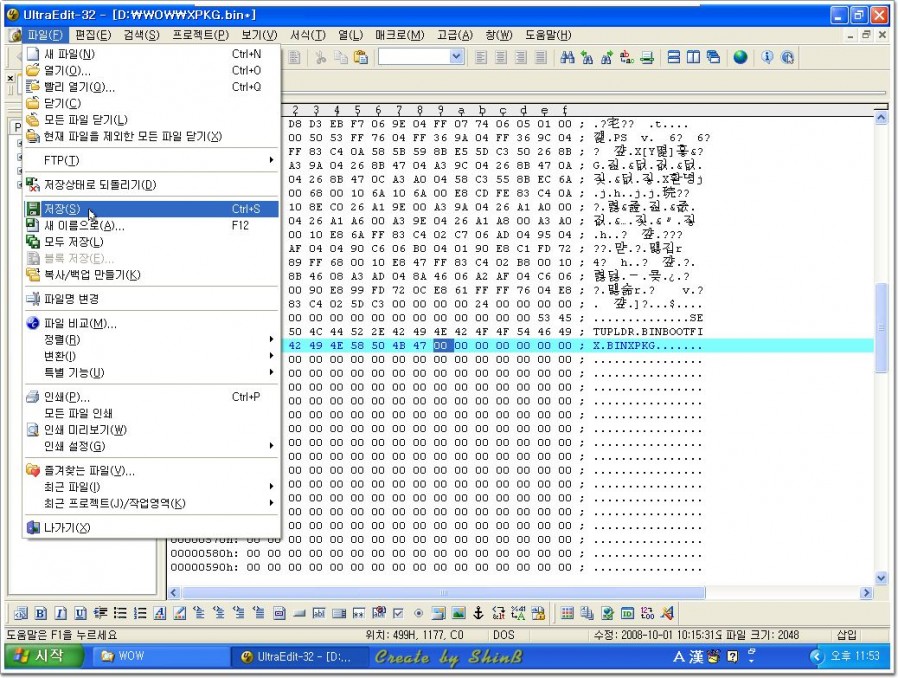Choose 복사/백업 만들기(K) menu item
Image resolution: width=900 pixels, height=678 pixels.
click(152, 274)
